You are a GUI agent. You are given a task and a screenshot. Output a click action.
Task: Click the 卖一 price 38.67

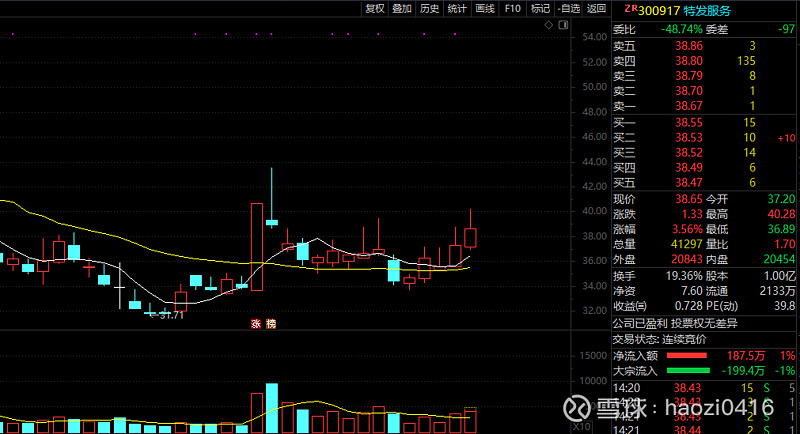689,106
